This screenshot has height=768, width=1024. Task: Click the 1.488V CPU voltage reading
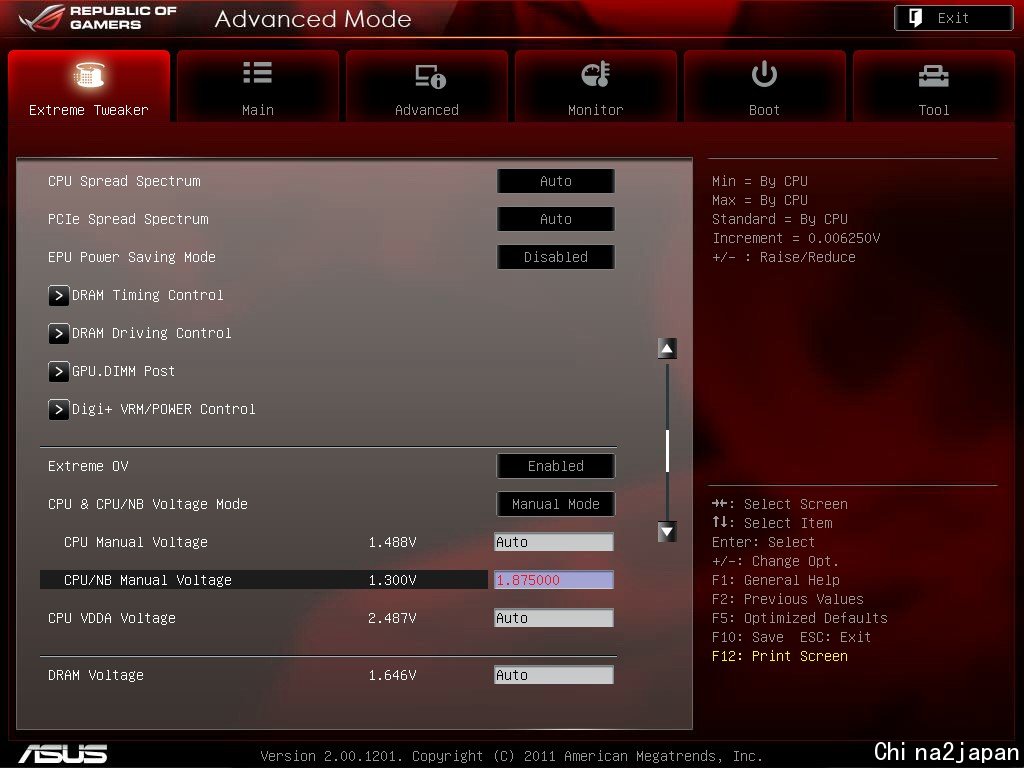pos(392,542)
